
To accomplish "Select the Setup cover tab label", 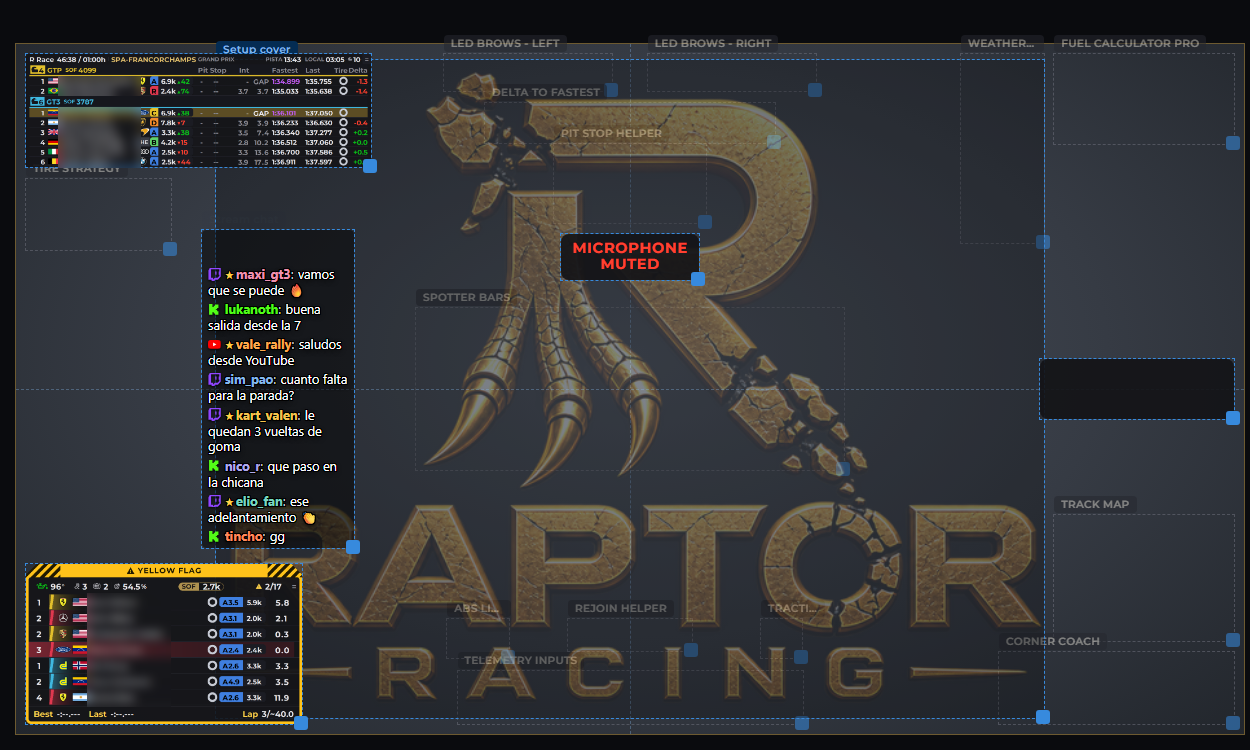I will (257, 49).
